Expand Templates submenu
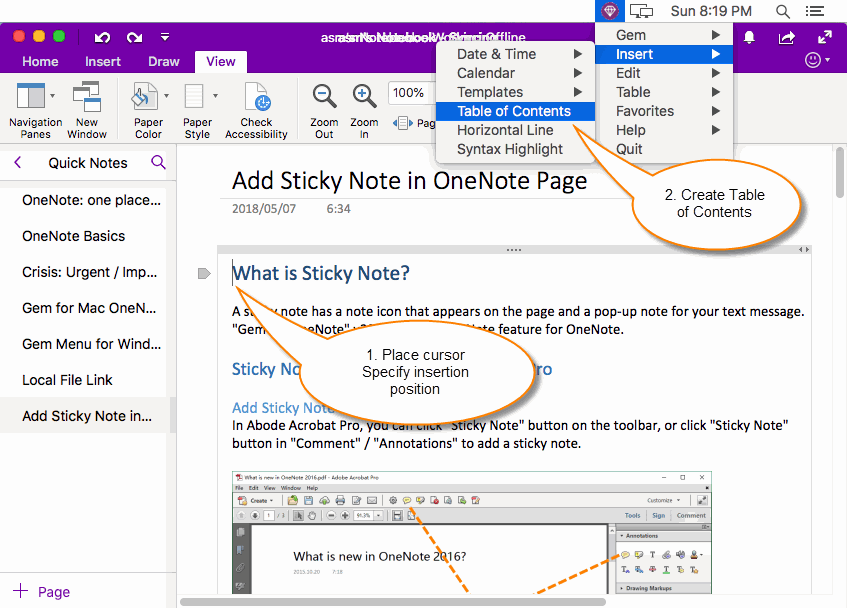This screenshot has width=847, height=608. pos(515,92)
